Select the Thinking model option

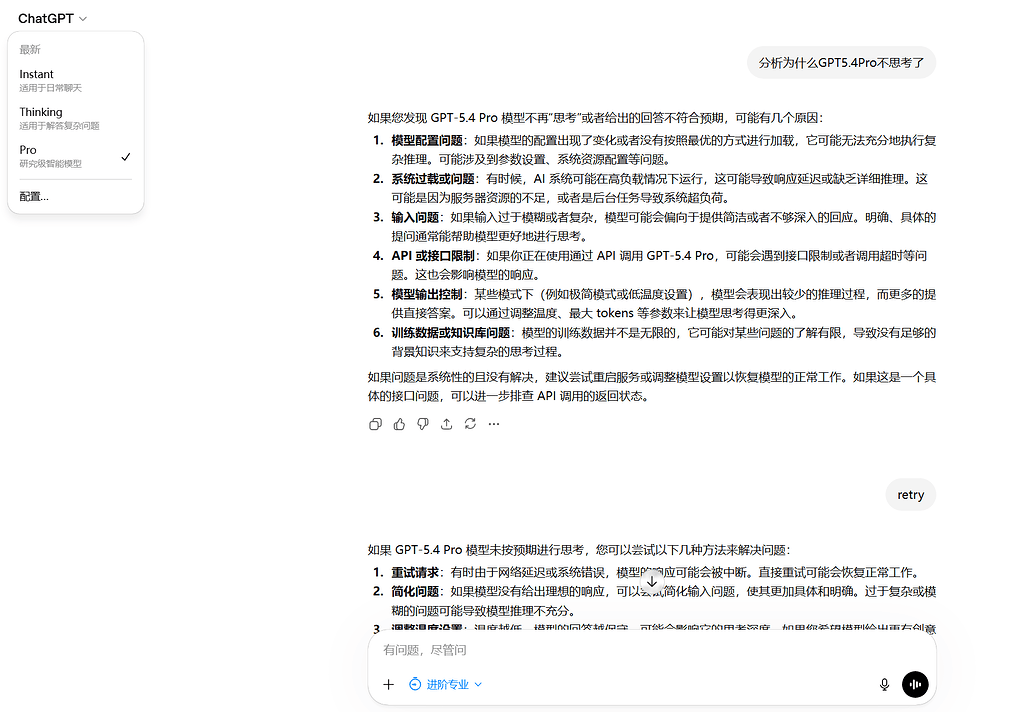pyautogui.click(x=75, y=118)
